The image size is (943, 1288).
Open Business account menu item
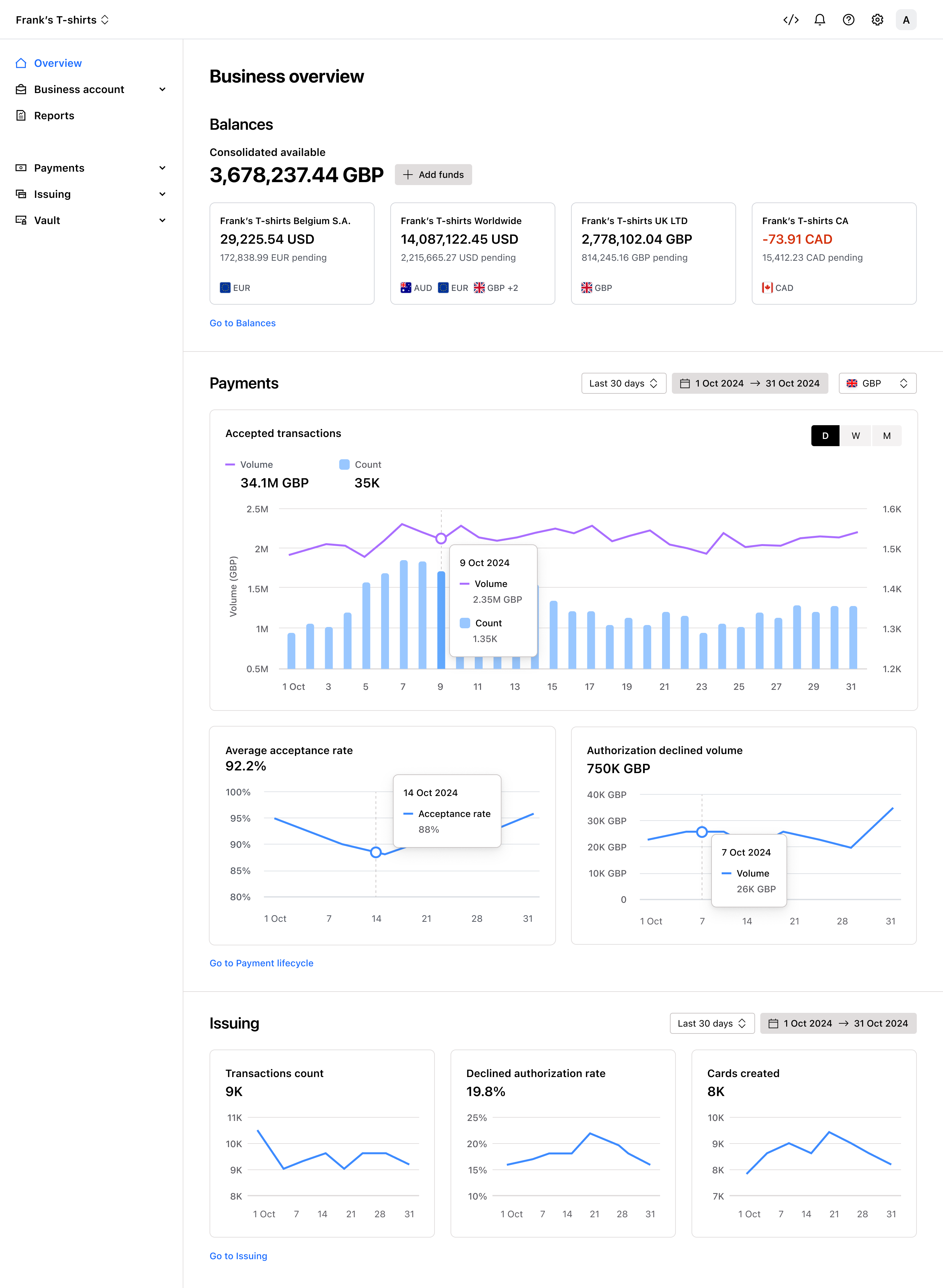click(79, 90)
